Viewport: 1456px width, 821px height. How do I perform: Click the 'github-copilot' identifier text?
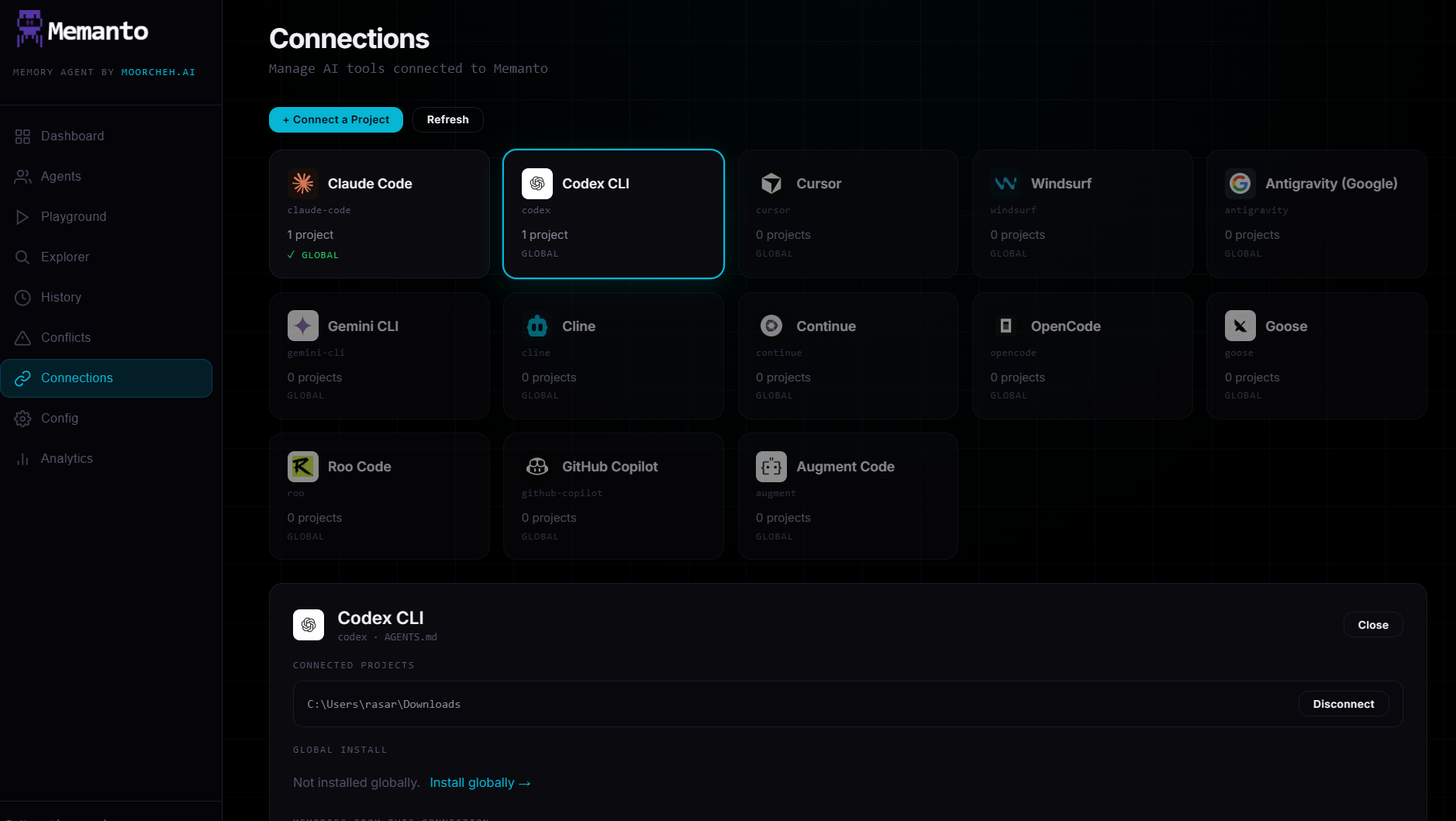pos(561,493)
